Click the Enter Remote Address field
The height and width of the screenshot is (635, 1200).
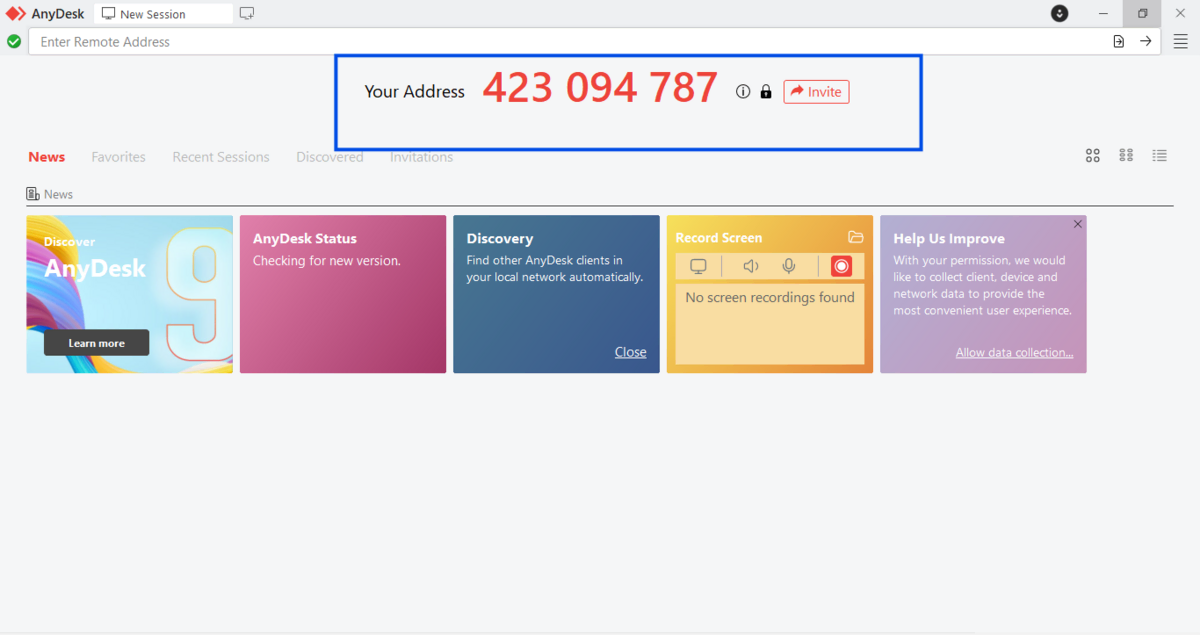click(x=560, y=42)
